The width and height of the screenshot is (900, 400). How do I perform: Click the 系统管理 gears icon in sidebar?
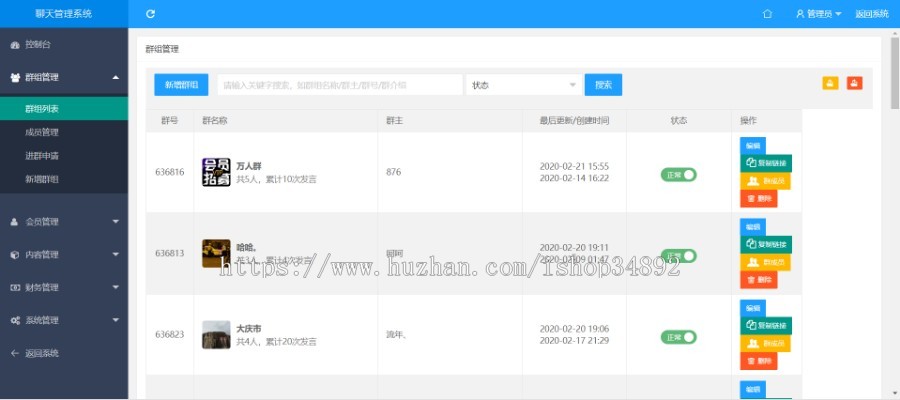15,320
